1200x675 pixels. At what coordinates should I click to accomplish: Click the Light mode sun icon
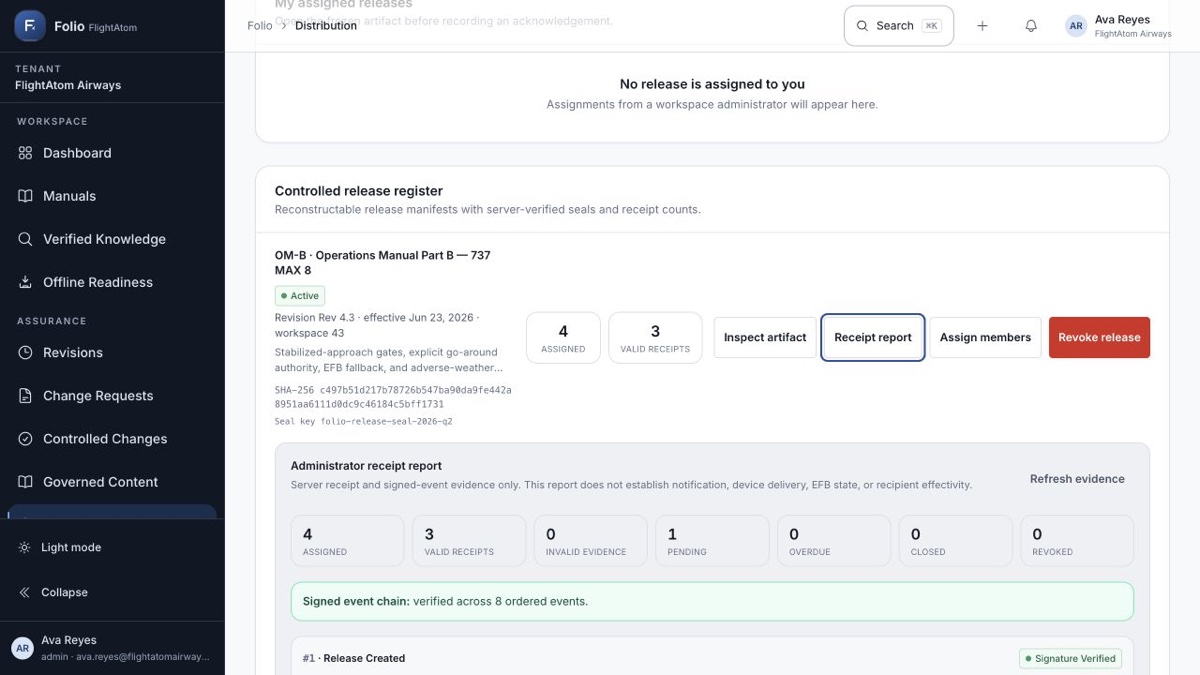pos(24,547)
